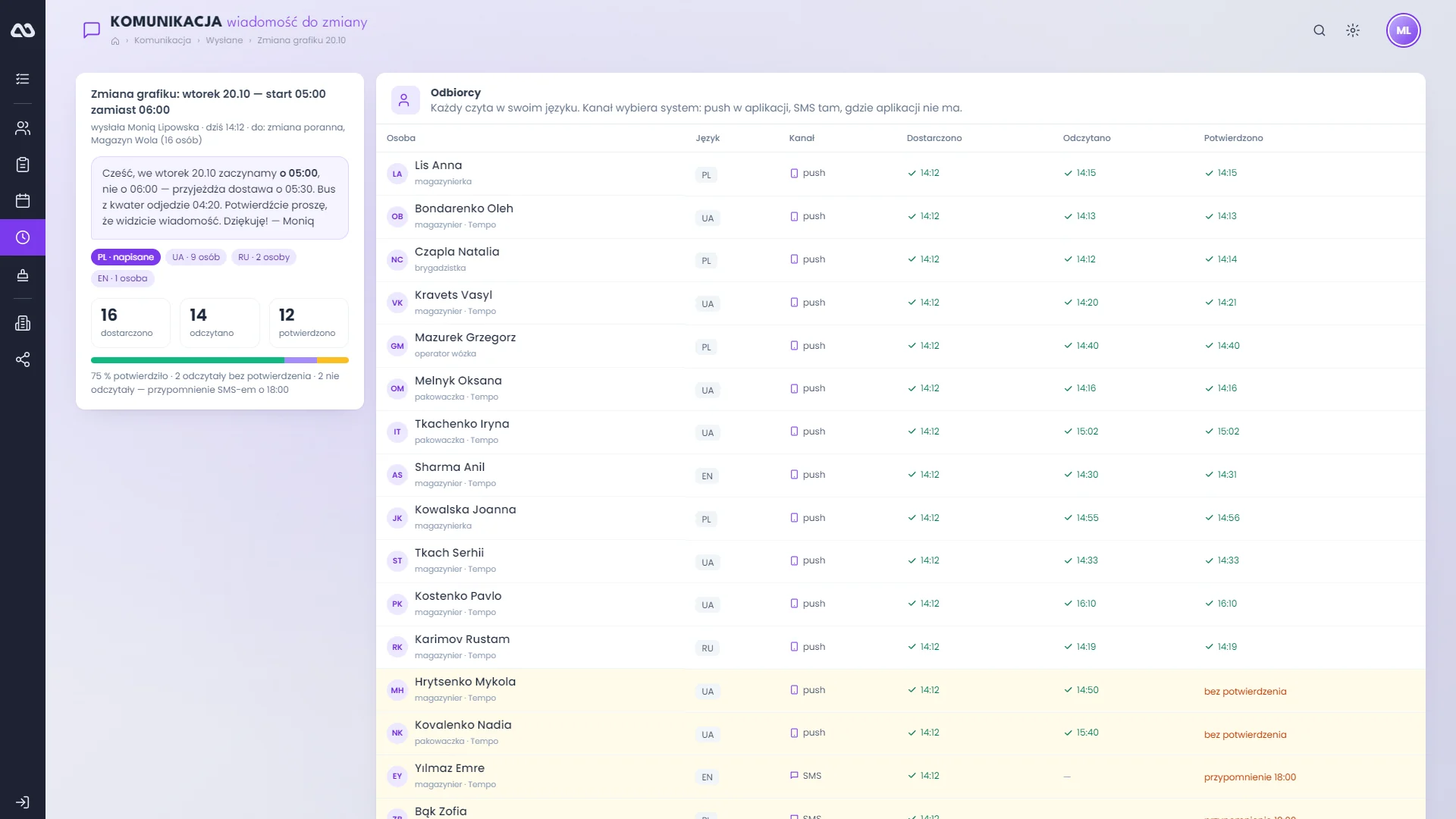Open the clipboard sidebar icon
1456x819 pixels.
pos(23,165)
